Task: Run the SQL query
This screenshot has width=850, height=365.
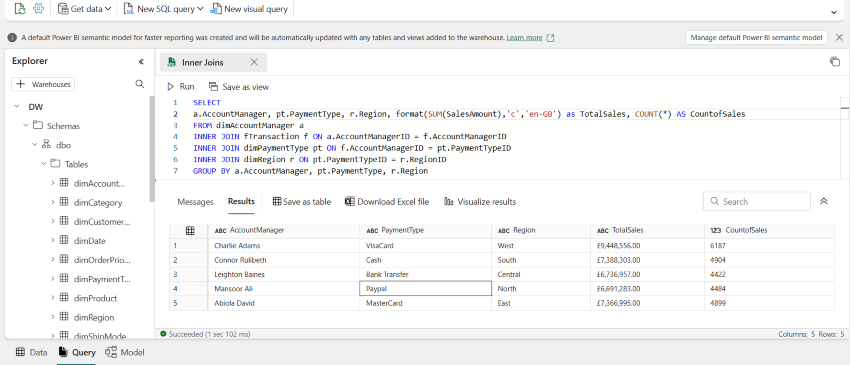Action: coord(181,87)
